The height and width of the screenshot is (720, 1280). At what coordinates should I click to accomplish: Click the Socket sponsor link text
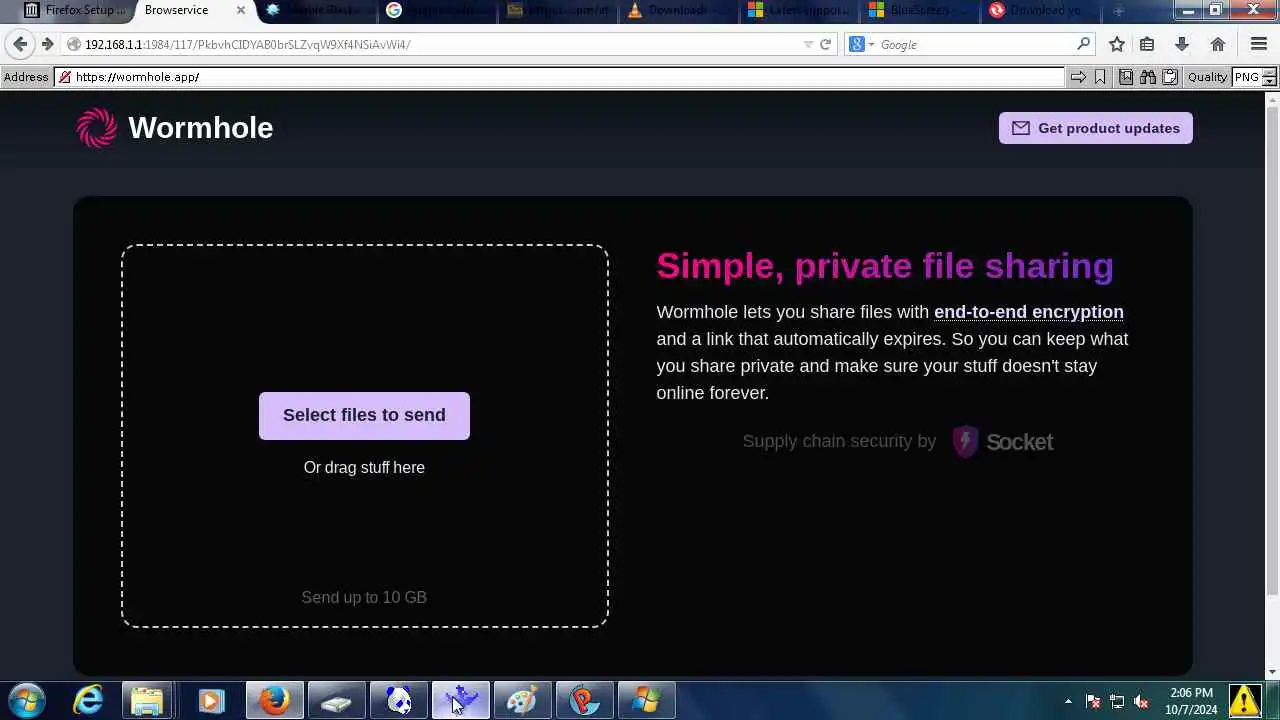coord(1019,442)
